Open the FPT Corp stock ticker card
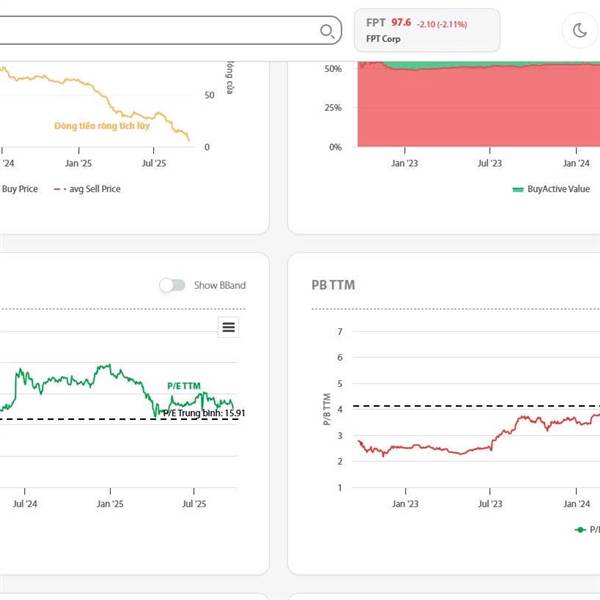Viewport: 600px width, 600px height. (427, 30)
